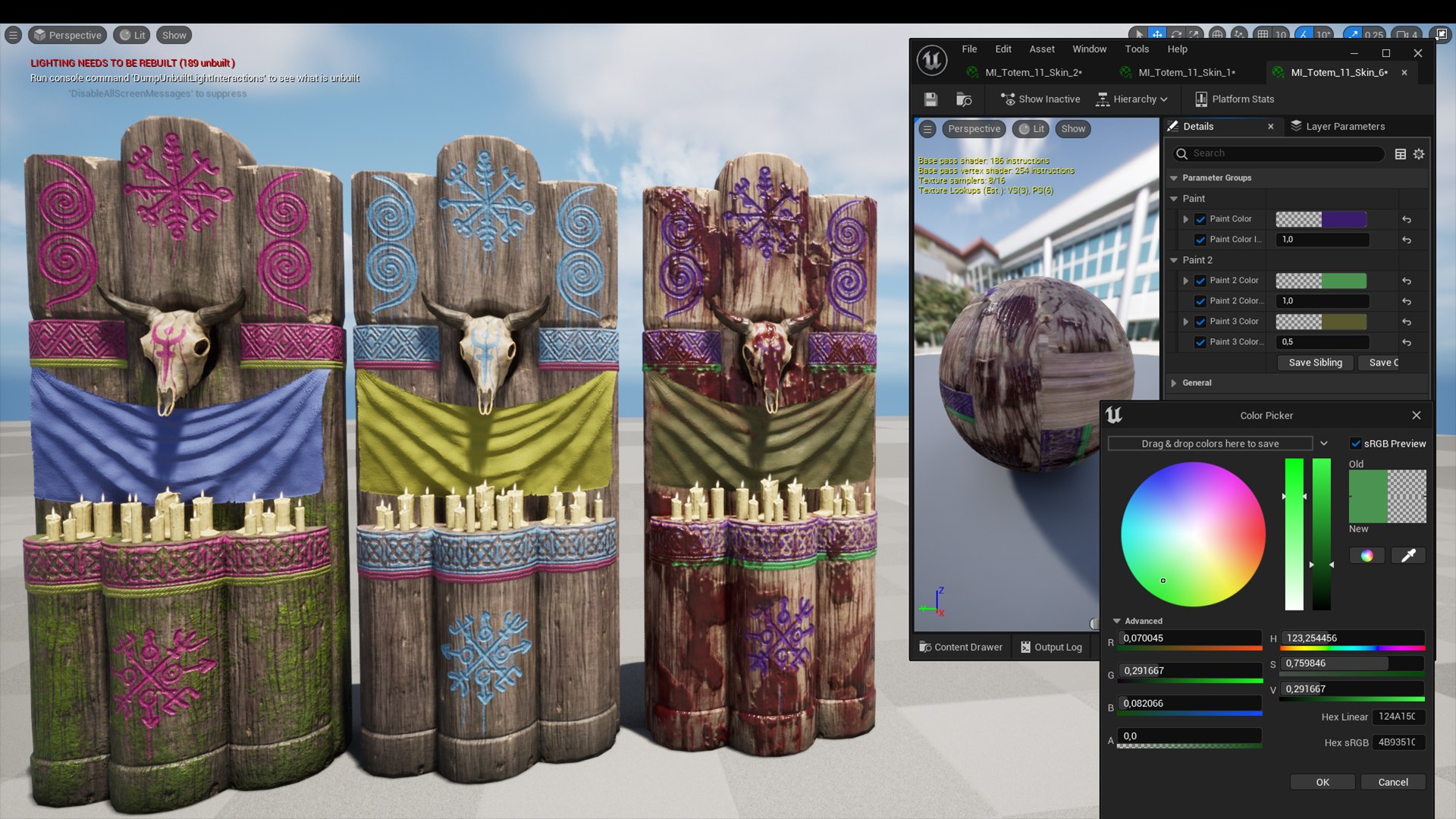This screenshot has width=1456, height=819.
Task: Open the Platform Stats panel
Action: (1235, 99)
